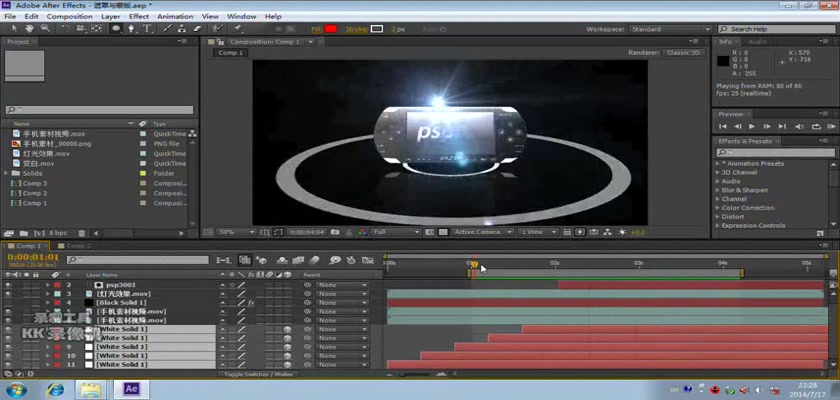The height and width of the screenshot is (400, 840).
Task: Toggle 3D switch for layer 10
Action: click(287, 356)
